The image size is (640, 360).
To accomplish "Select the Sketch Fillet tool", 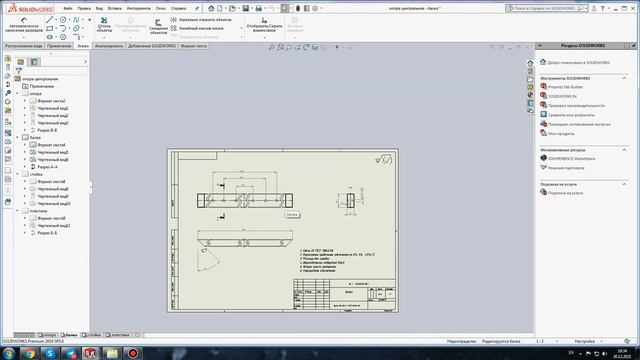I will [76, 37].
